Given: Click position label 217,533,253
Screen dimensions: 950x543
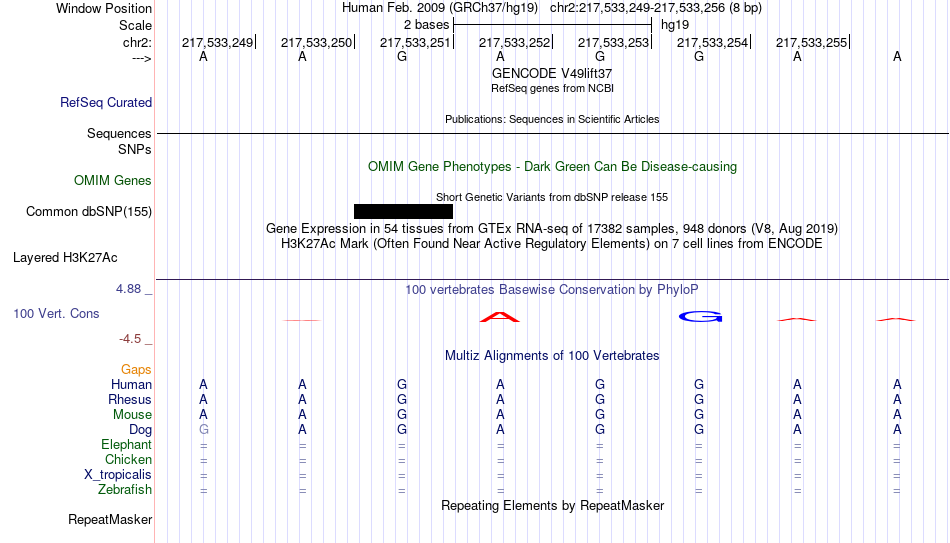Looking at the screenshot, I should click(x=613, y=42).
